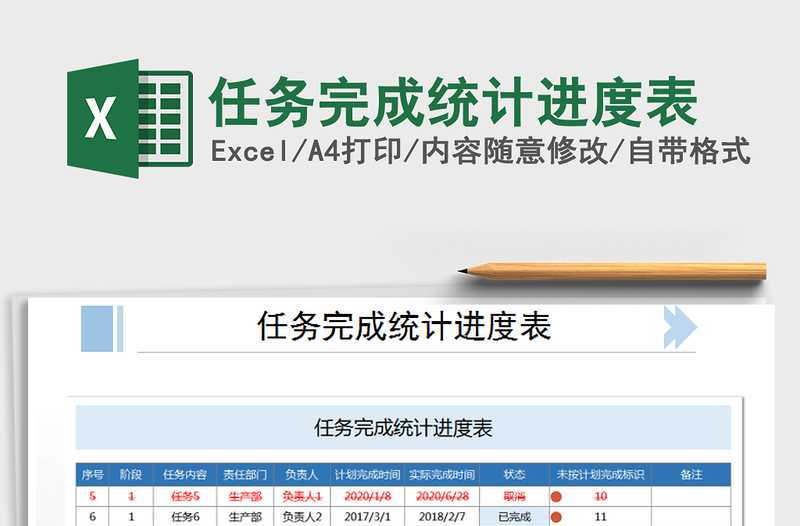
Task: Select the large green heading 任务完成统计进度表
Action: click(453, 102)
